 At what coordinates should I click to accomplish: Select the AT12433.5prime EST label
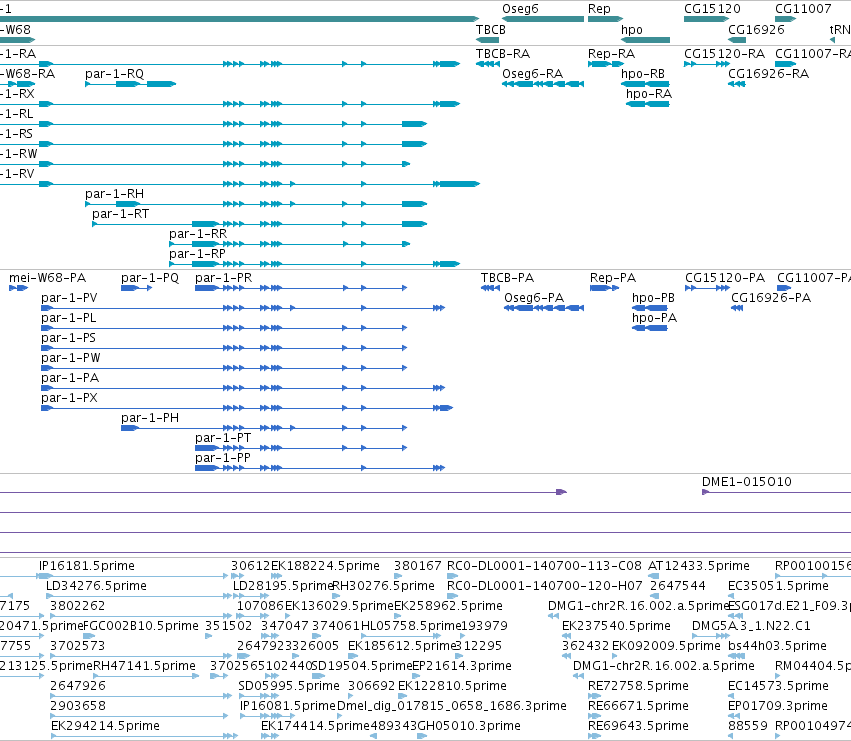pyautogui.click(x=699, y=566)
